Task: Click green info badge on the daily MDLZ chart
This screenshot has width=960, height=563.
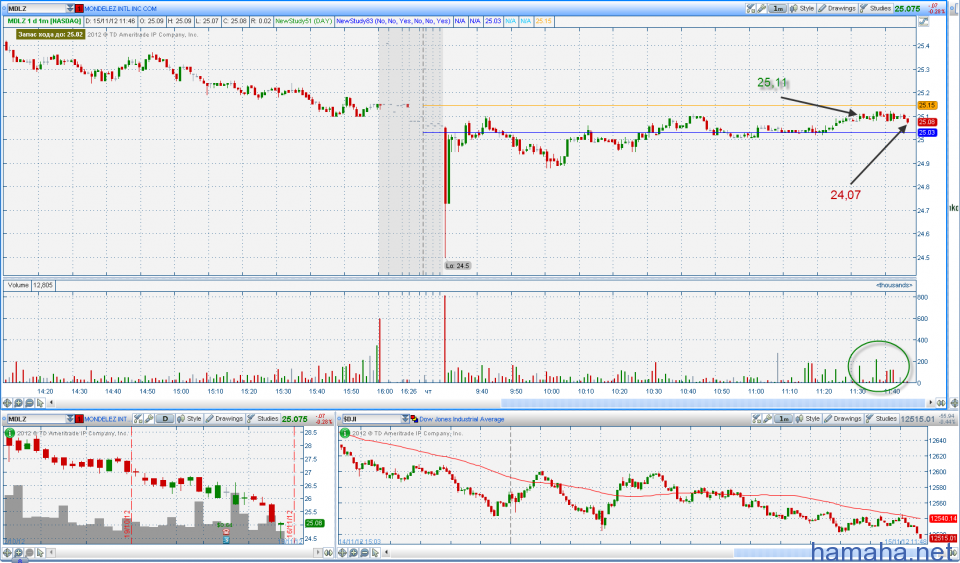Action: point(9,433)
